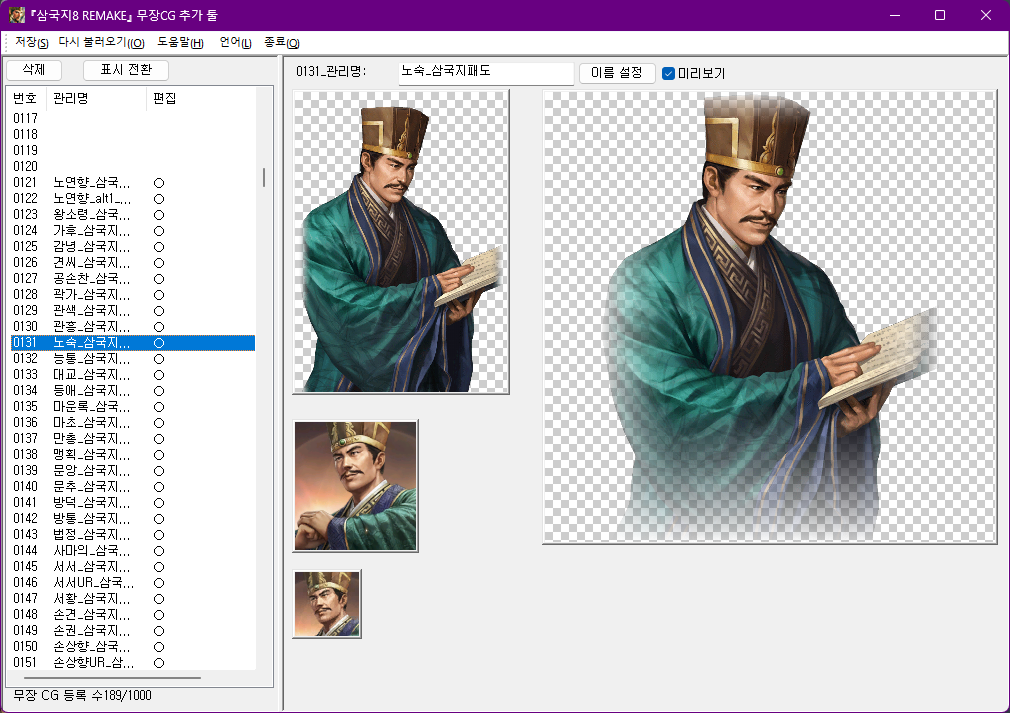Click the 번호 column header

click(26, 98)
